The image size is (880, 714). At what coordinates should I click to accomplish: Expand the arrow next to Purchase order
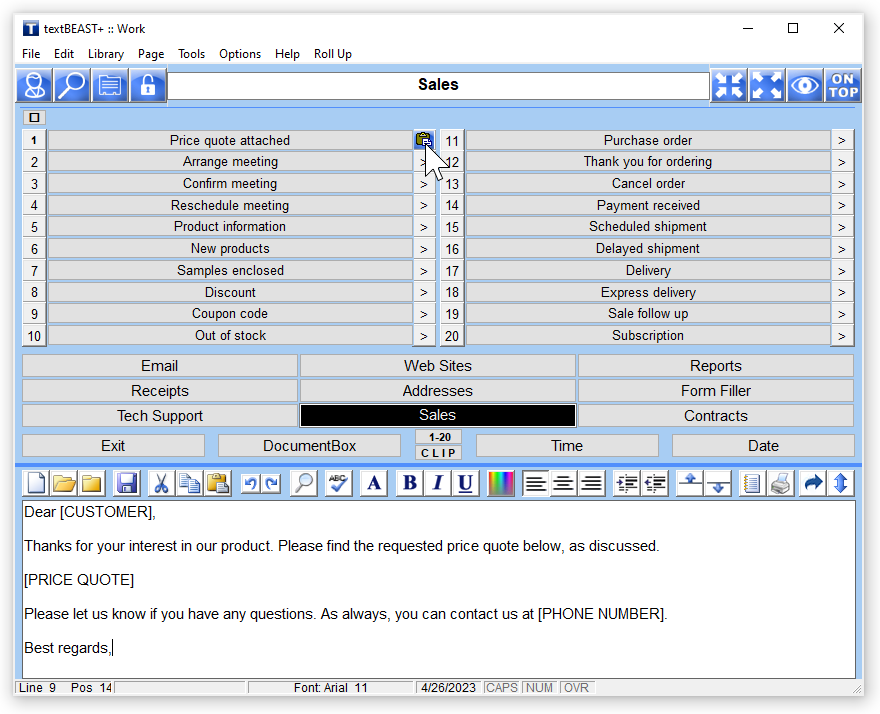click(x=842, y=140)
